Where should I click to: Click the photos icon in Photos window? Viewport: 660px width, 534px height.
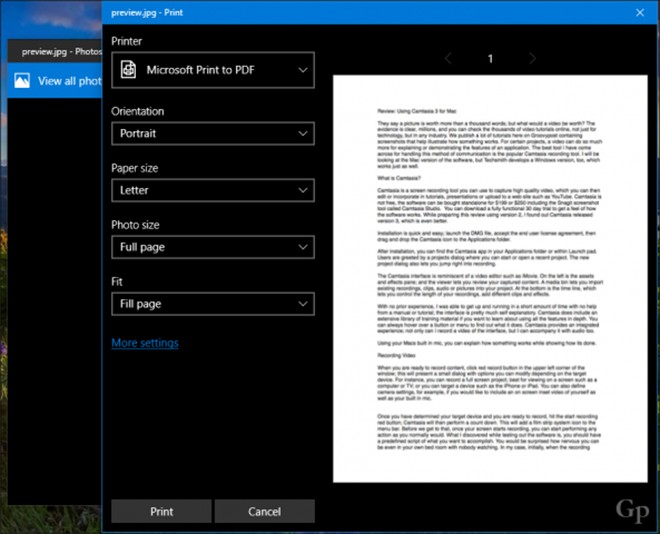pos(22,80)
